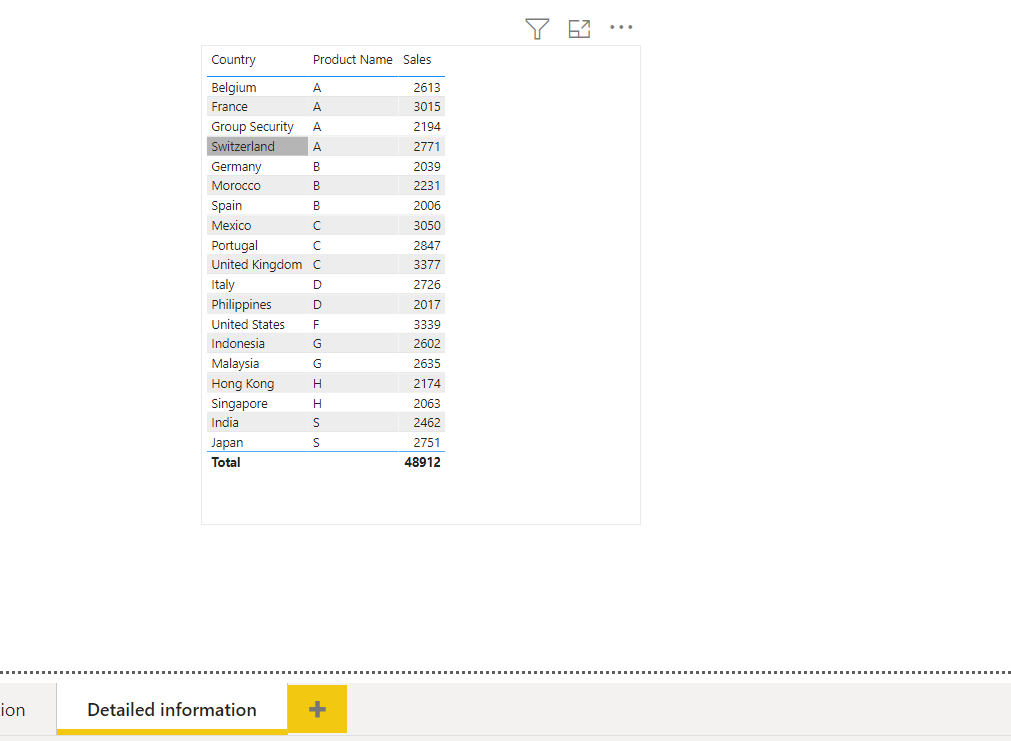The height and width of the screenshot is (741, 1011).
Task: Click sales value 2174 for Hong Kong
Action: coord(427,384)
